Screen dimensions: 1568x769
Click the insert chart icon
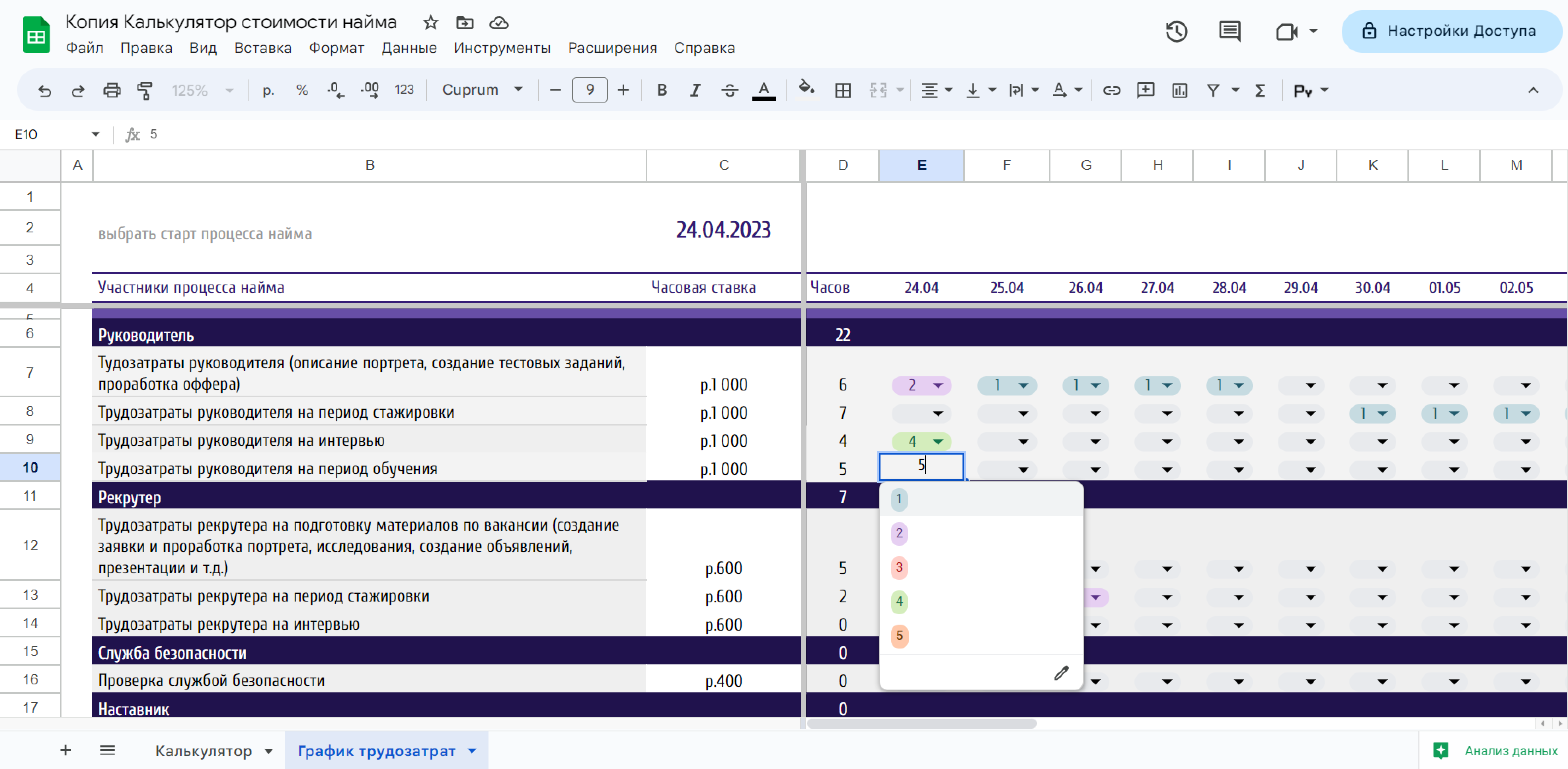click(x=1179, y=90)
